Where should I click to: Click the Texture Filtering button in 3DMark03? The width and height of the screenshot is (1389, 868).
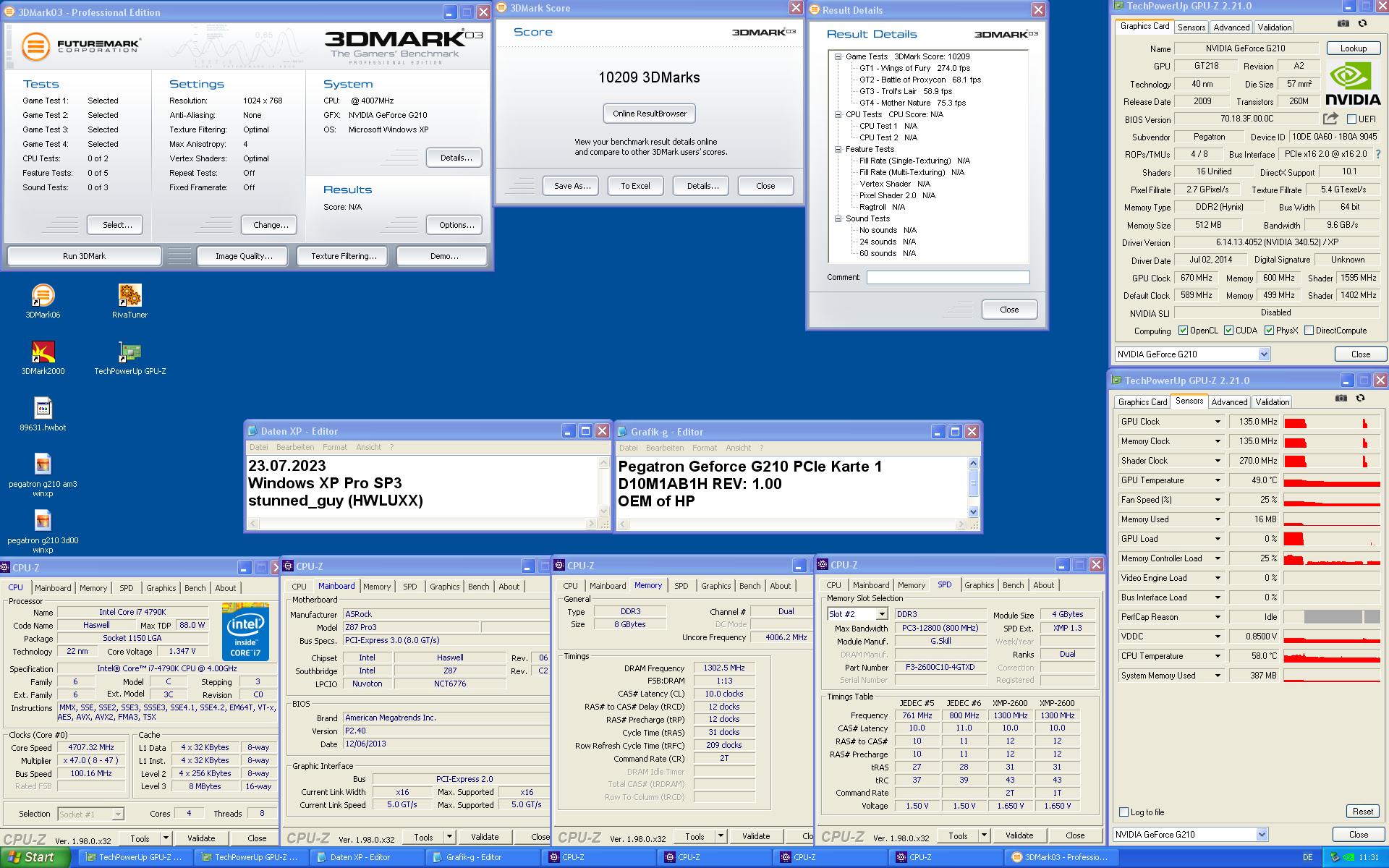[x=344, y=256]
